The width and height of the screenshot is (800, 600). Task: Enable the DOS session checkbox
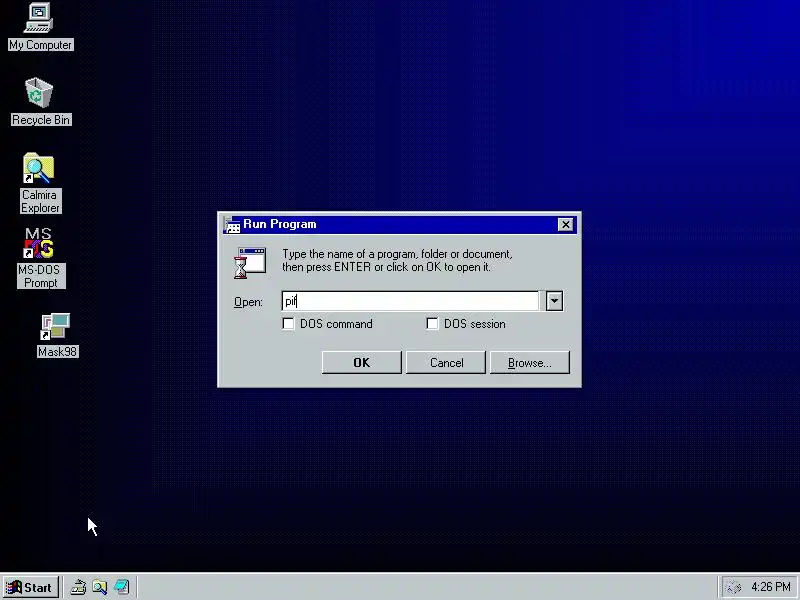point(432,324)
